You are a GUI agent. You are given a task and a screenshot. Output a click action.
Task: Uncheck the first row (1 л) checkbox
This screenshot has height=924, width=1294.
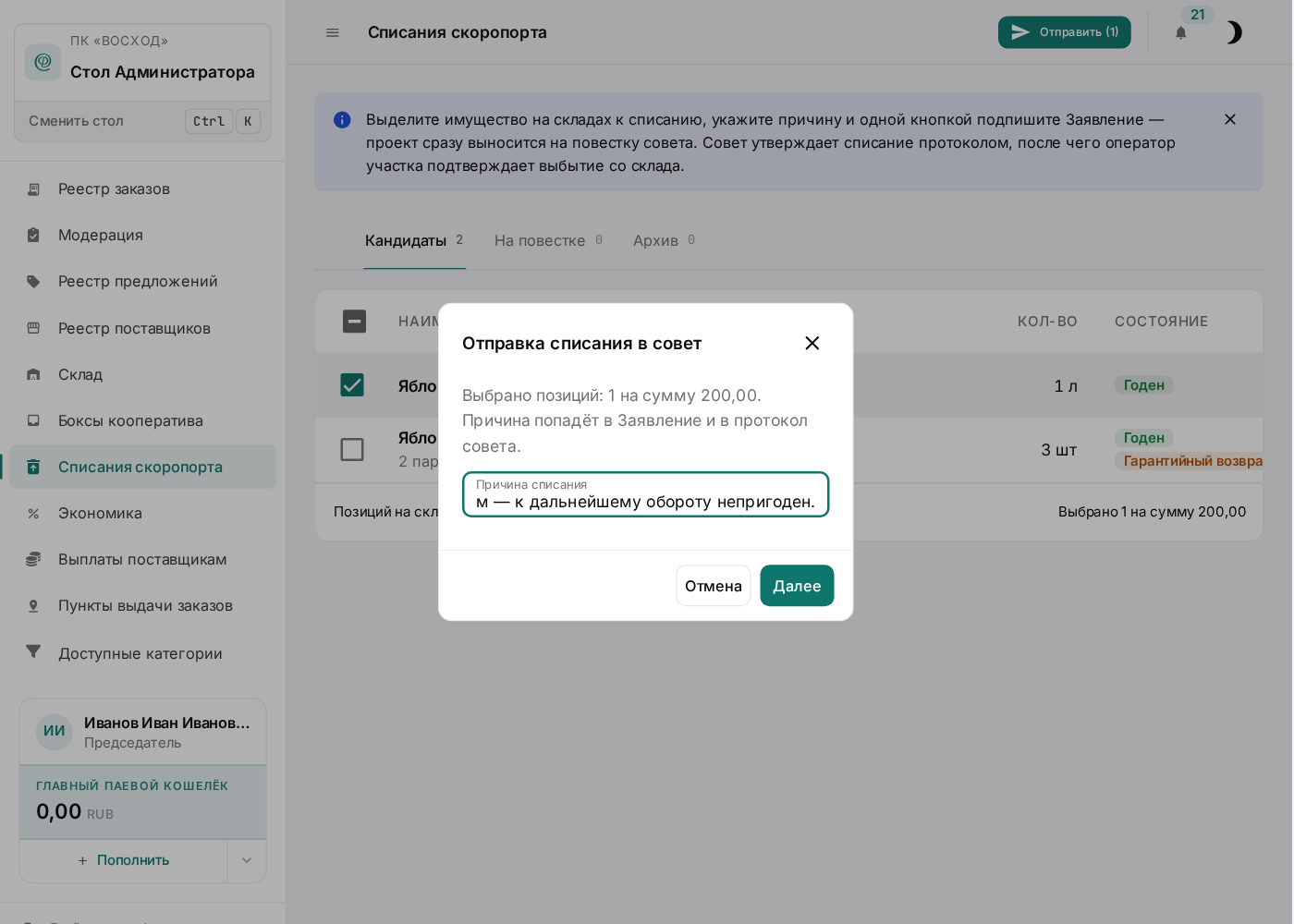coord(352,384)
